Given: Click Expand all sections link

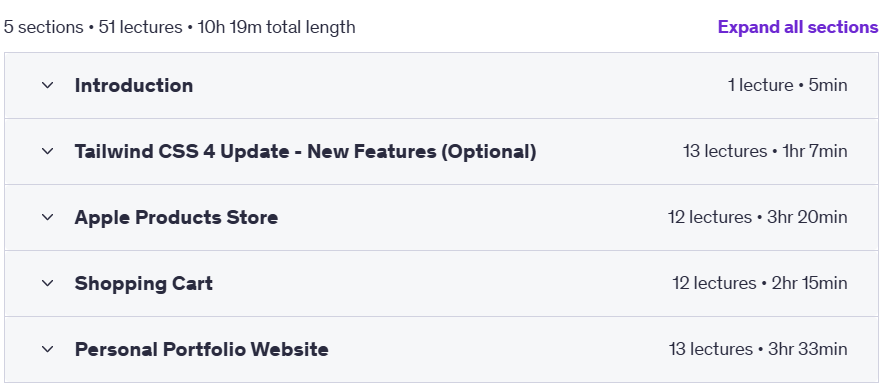Looking at the screenshot, I should point(798,27).
